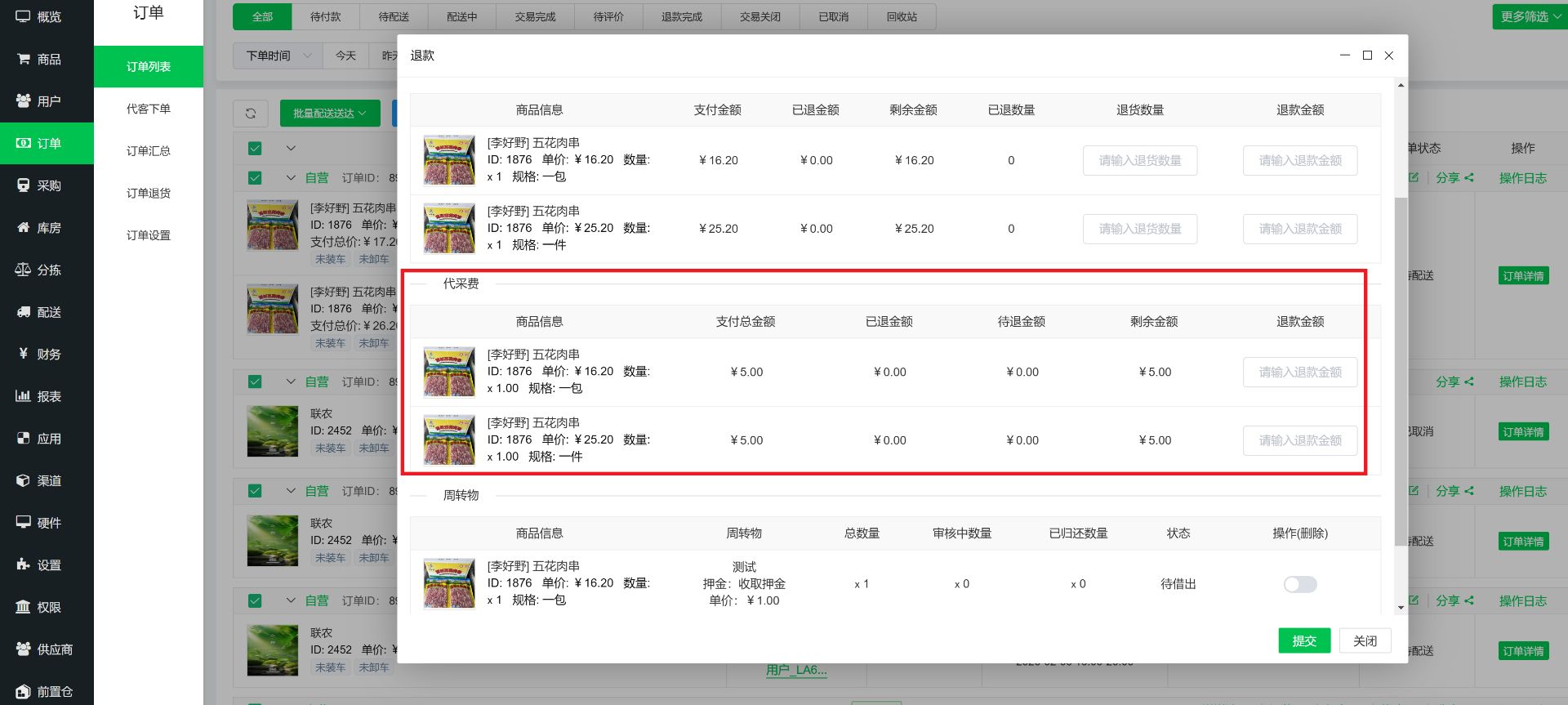This screenshot has width=1568, height=705.
Task: Click the scrollbar down arrow in dialog
Action: pyautogui.click(x=1401, y=608)
